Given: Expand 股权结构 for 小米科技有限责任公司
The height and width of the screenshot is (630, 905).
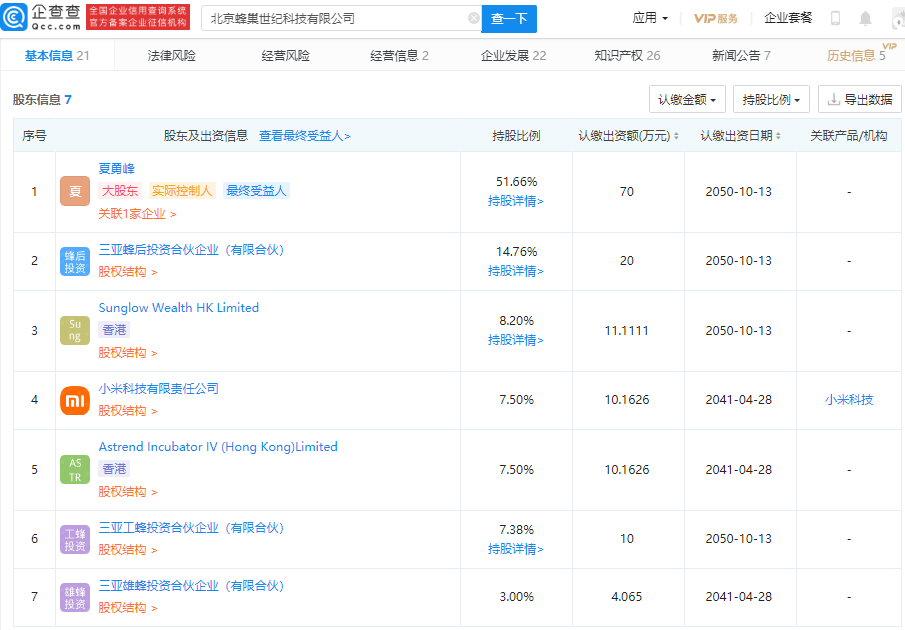Looking at the screenshot, I should click(x=128, y=411).
